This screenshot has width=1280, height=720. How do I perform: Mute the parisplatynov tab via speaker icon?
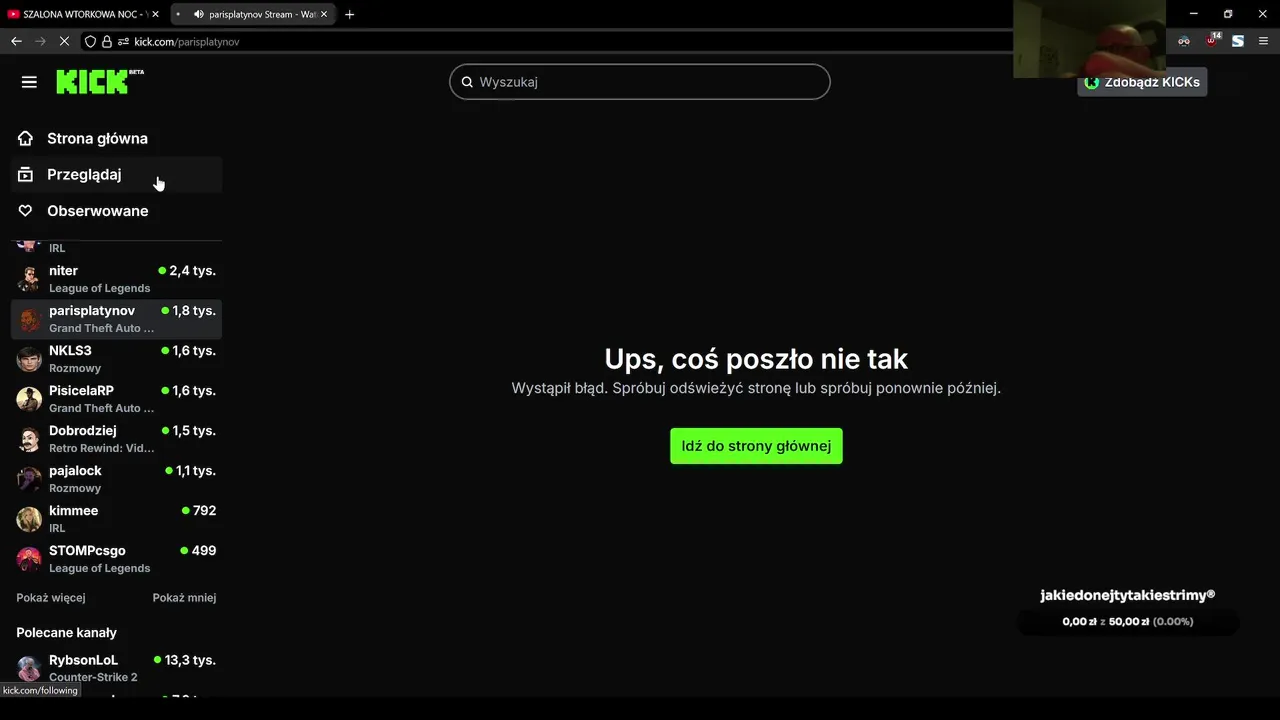point(199,14)
